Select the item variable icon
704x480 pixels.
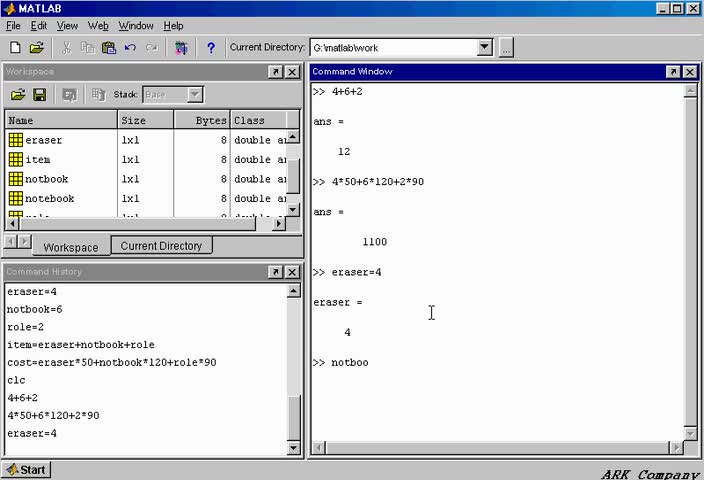(16, 159)
